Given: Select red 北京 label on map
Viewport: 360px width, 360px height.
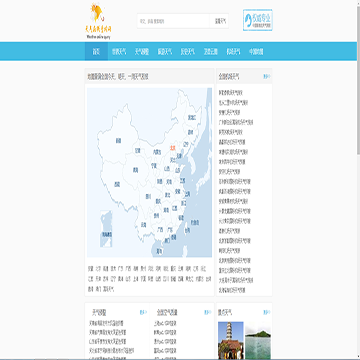Looking at the screenshot, I should (x=172, y=147).
